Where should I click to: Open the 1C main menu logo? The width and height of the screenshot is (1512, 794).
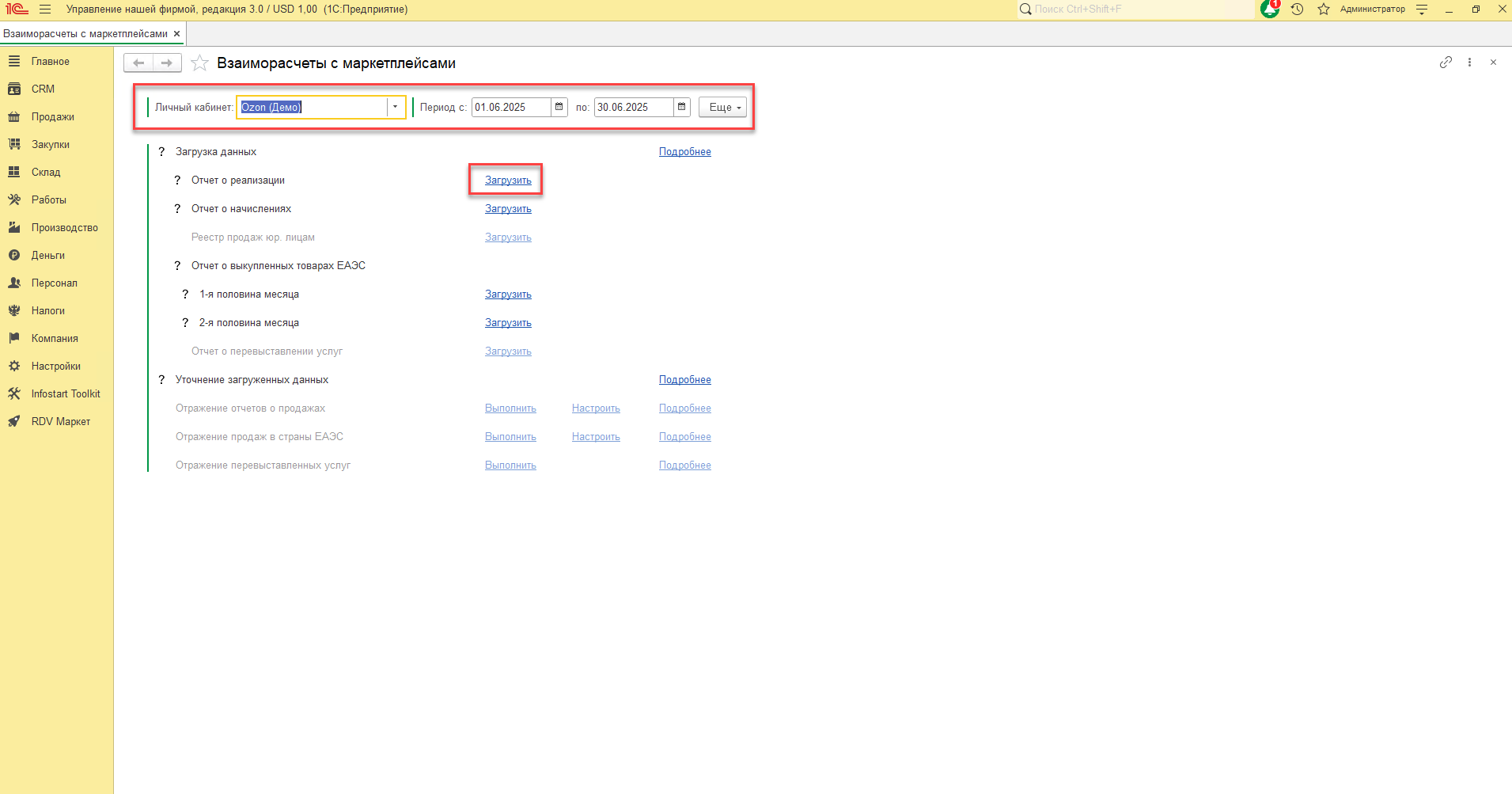[x=17, y=9]
